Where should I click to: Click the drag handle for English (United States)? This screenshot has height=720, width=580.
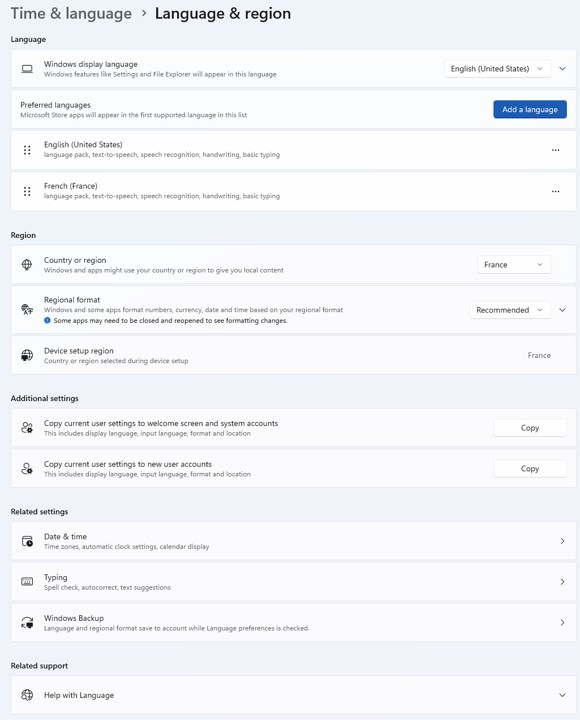27,150
